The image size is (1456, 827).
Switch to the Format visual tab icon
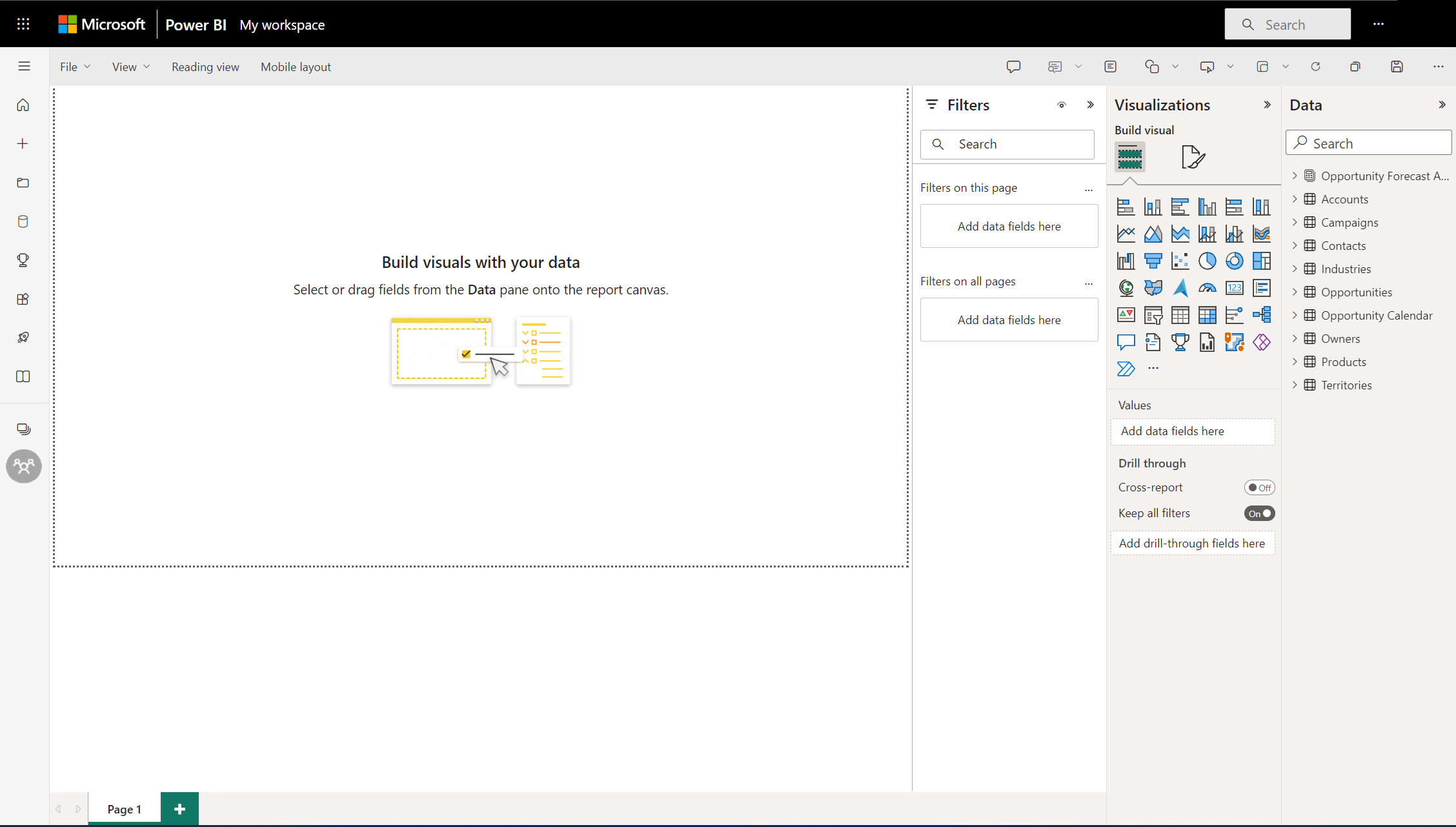(1193, 157)
